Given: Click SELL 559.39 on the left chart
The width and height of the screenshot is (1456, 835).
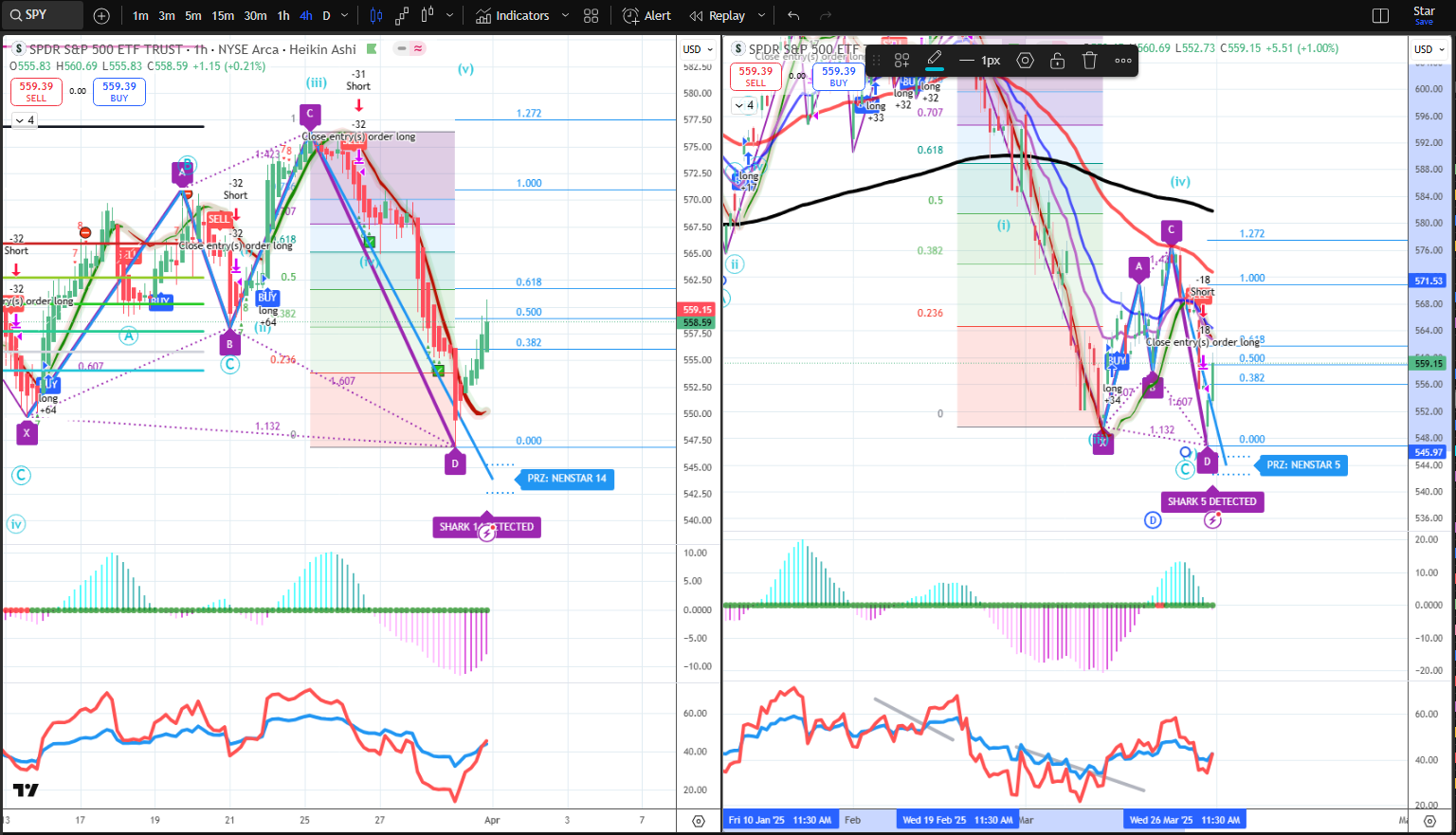Looking at the screenshot, I should click(x=36, y=91).
